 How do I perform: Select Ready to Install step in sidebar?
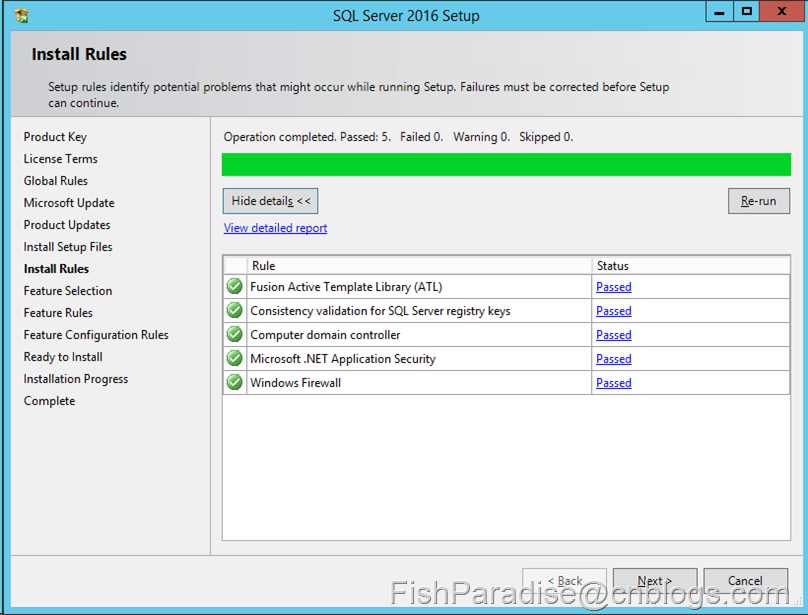pyautogui.click(x=63, y=357)
